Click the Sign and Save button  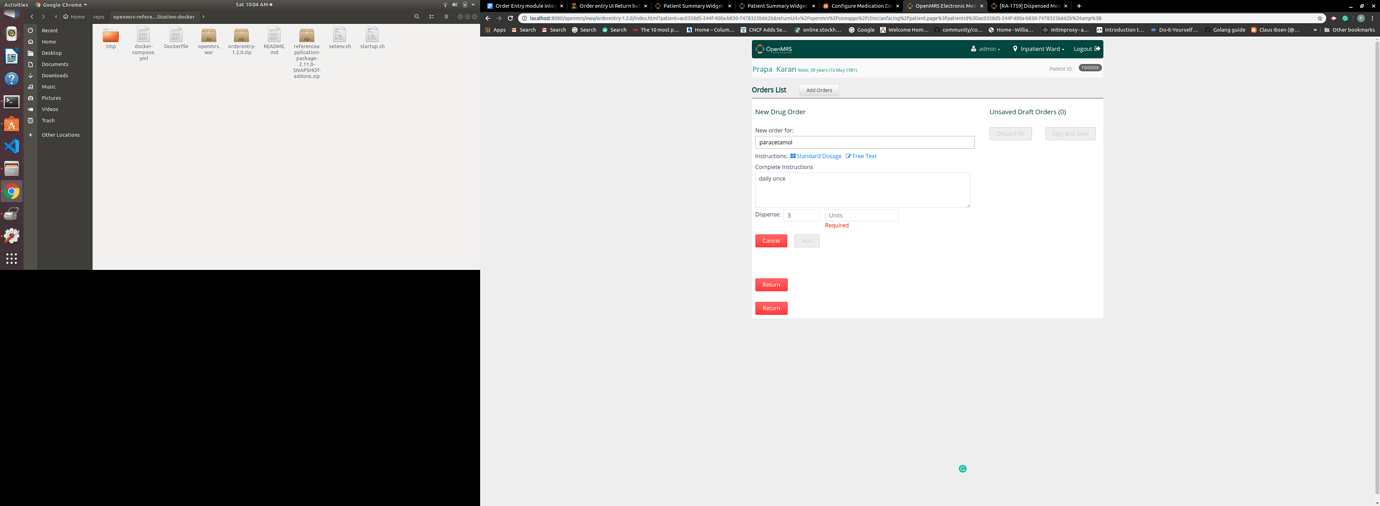tap(1070, 133)
